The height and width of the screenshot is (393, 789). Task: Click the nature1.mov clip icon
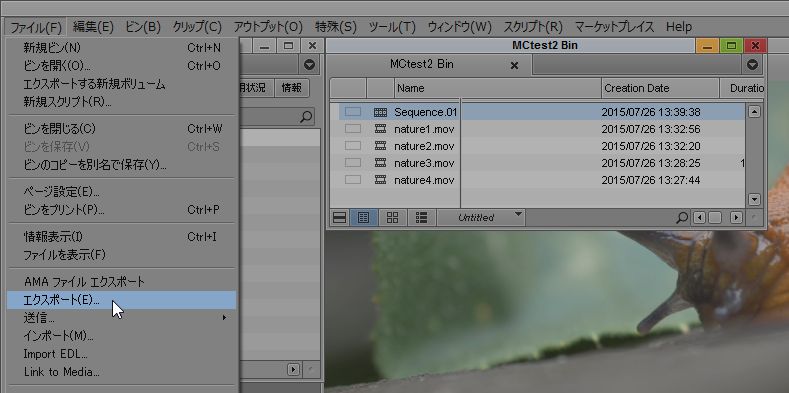380,129
